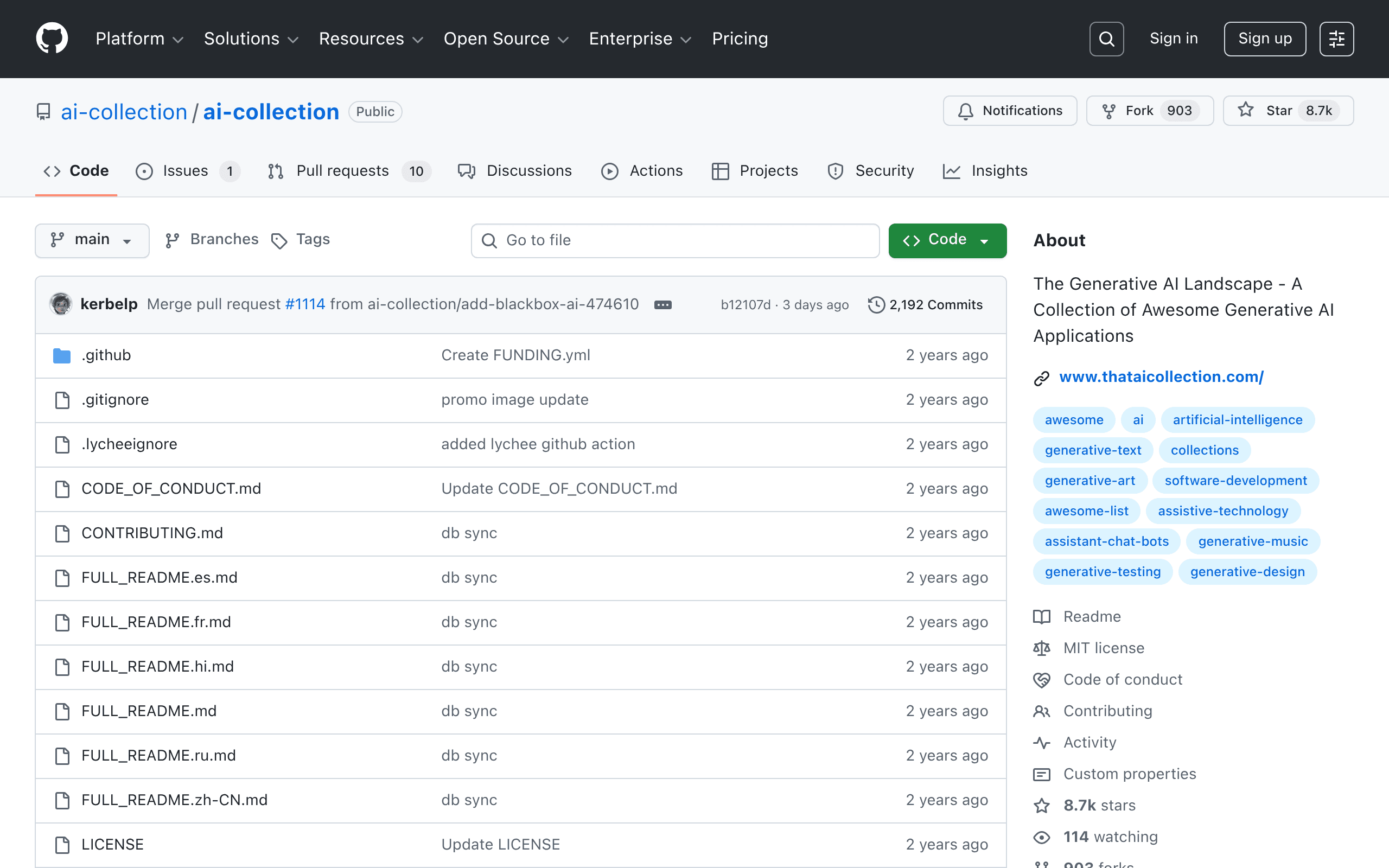
Task: Switch to the Insights tab
Action: tap(985, 171)
